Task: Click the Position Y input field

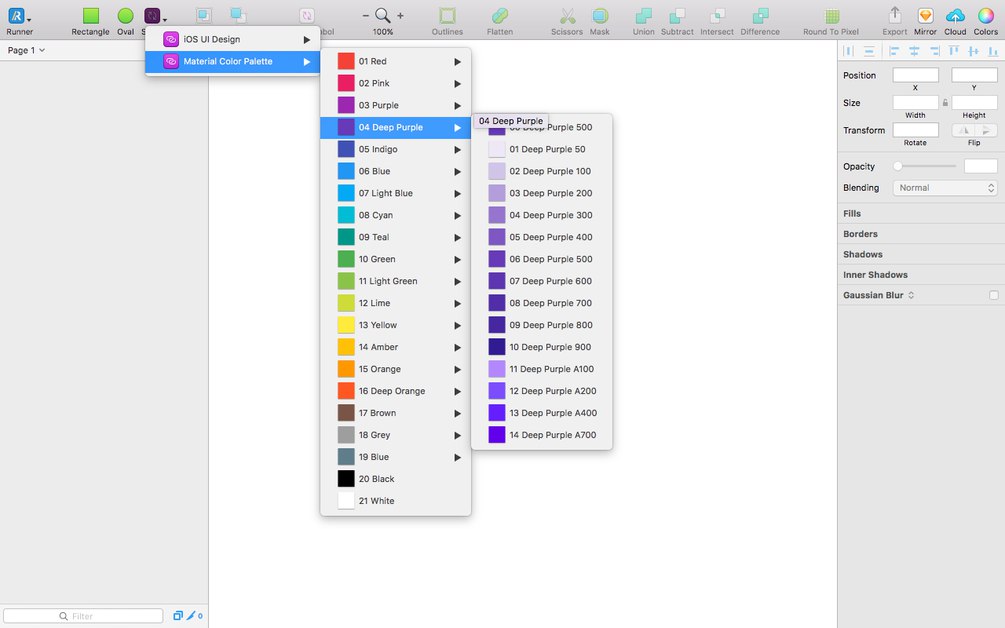Action: click(974, 75)
